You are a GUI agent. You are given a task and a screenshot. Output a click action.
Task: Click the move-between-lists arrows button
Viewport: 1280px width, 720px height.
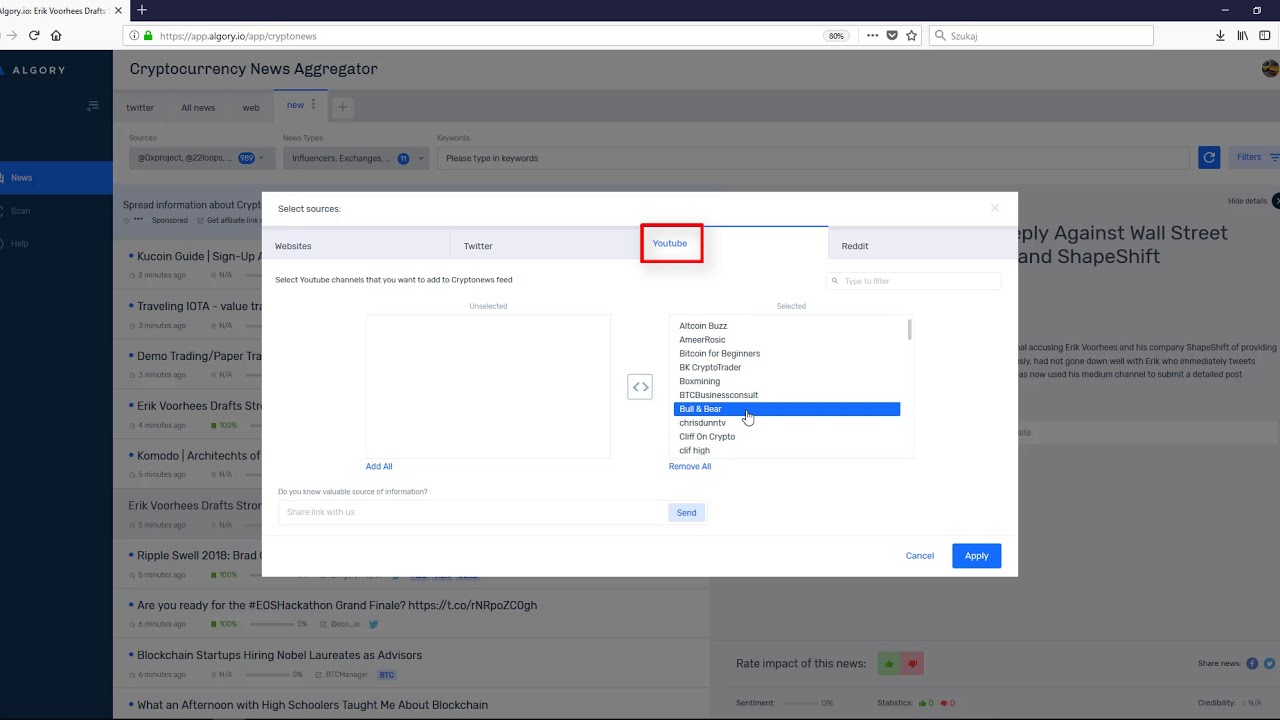640,387
